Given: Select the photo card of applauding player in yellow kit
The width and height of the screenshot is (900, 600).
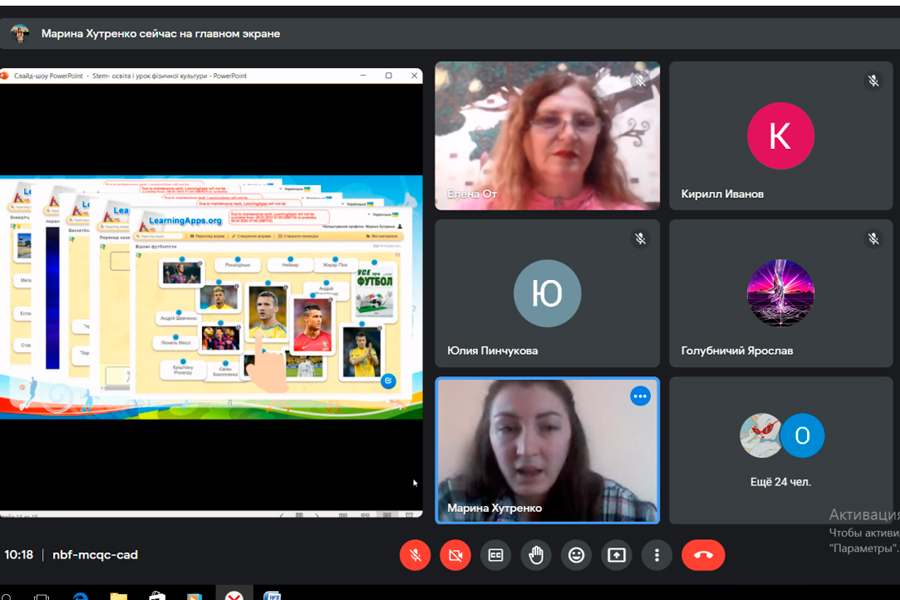Looking at the screenshot, I should click(x=362, y=351).
